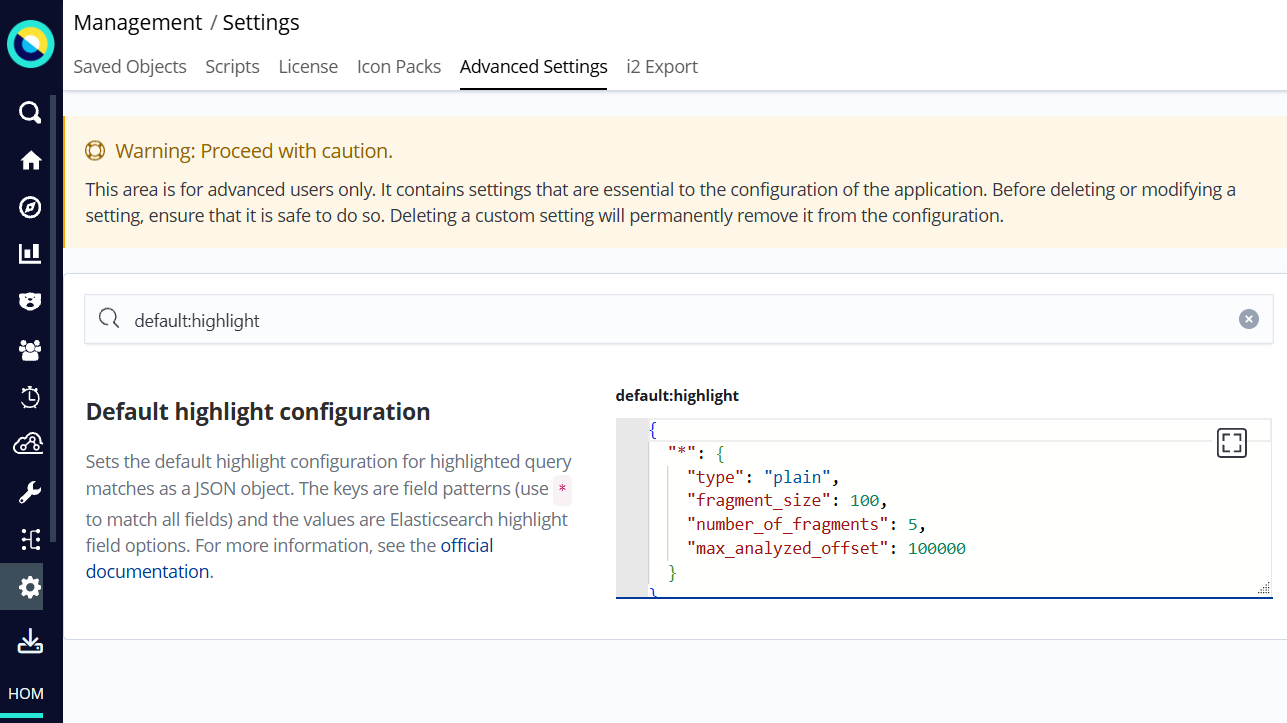Go to the Home house icon
1287x723 pixels.
tap(30, 160)
